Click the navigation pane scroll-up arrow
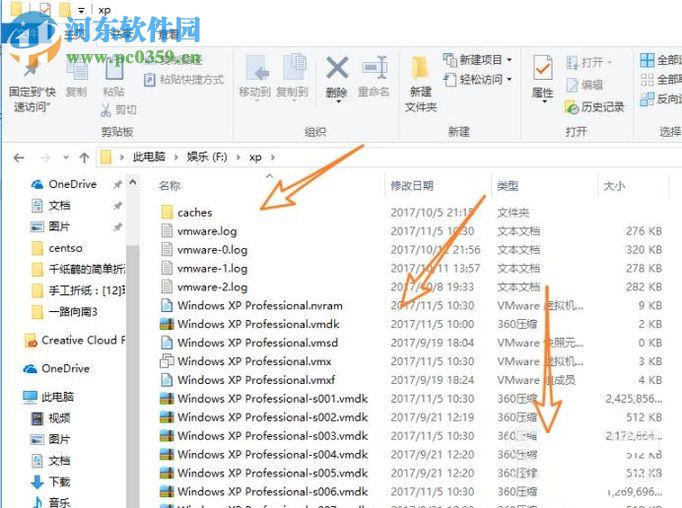 pos(133,183)
